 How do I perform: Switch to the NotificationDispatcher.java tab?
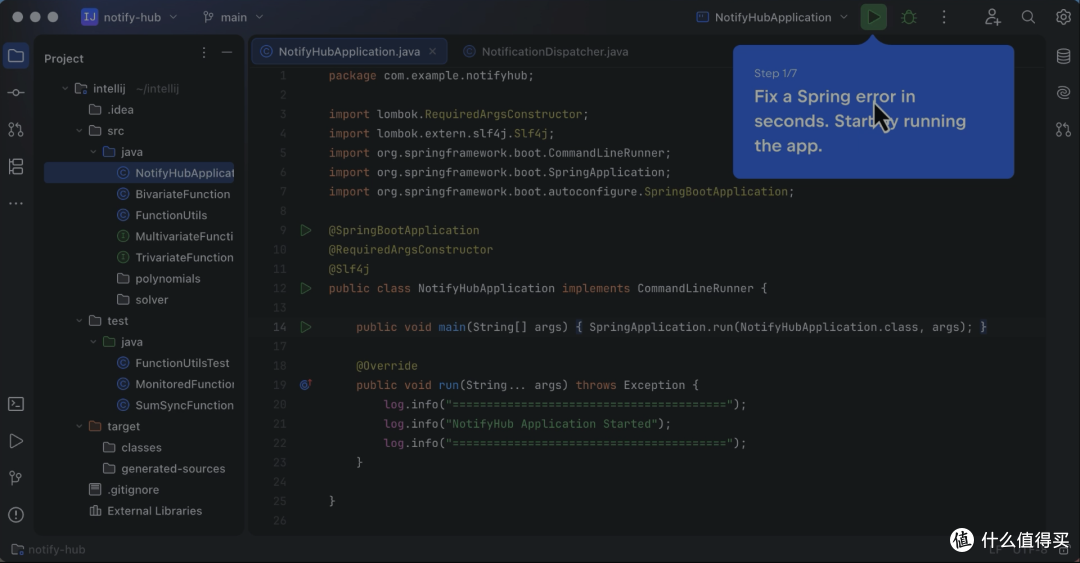tap(546, 52)
